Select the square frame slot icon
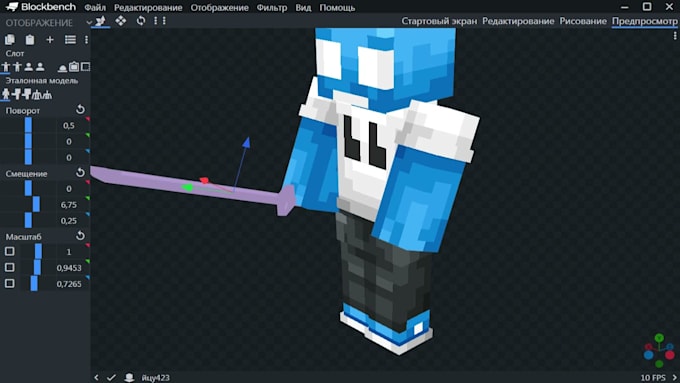This screenshot has width=680, height=383. 85,67
